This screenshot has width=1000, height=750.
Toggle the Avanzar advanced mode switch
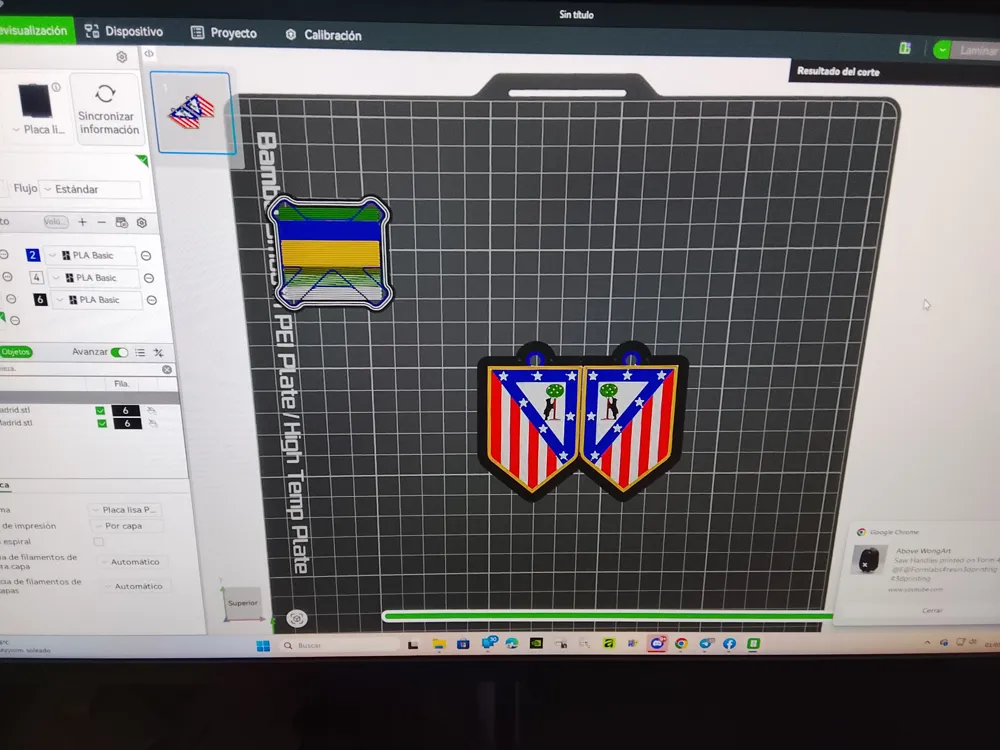119,352
